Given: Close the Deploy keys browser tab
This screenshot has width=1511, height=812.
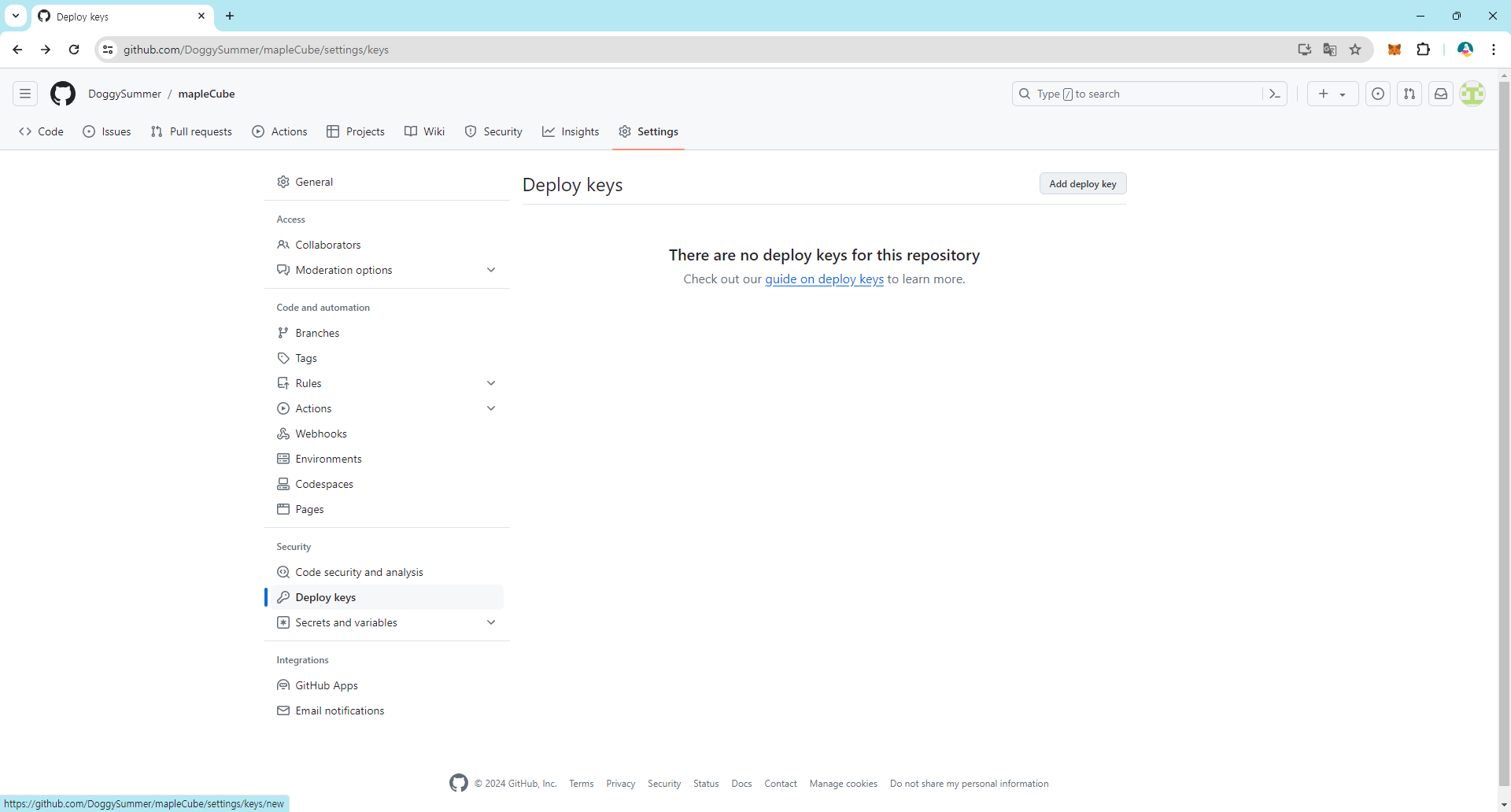Looking at the screenshot, I should pos(201,16).
